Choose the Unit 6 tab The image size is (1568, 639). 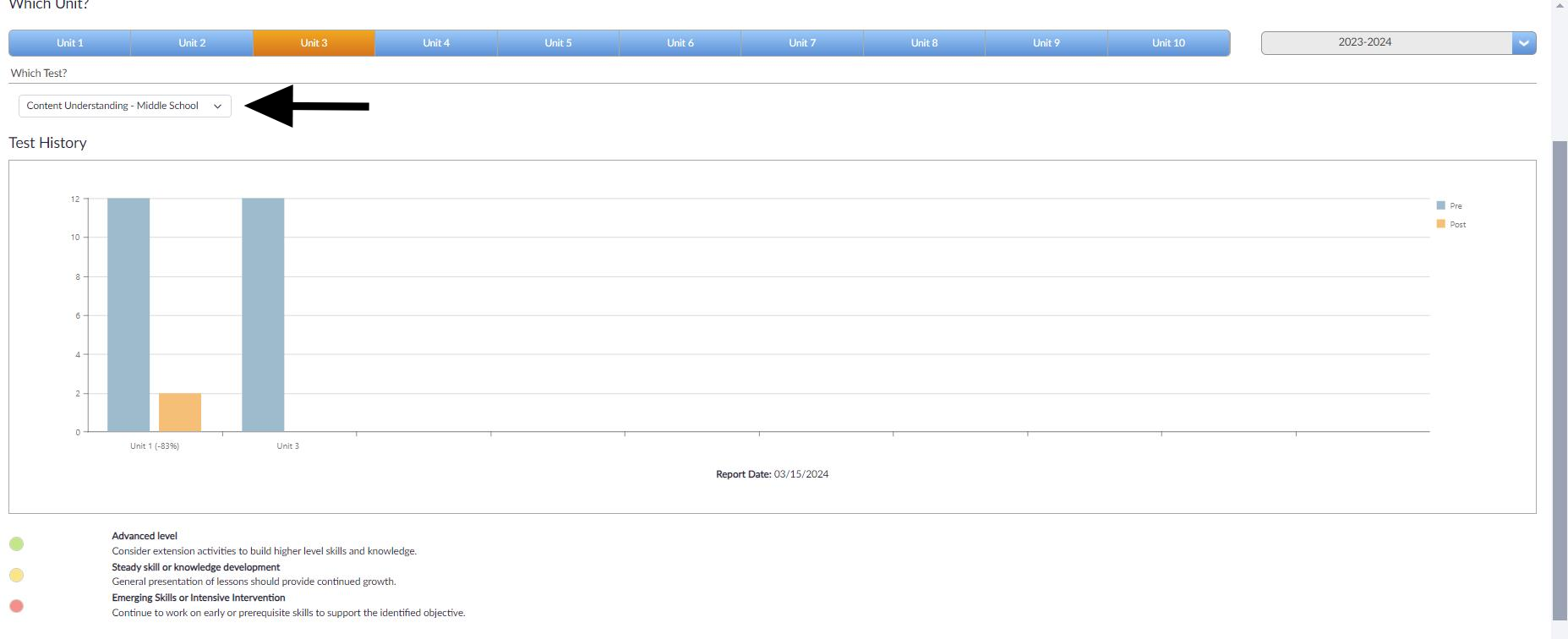[680, 43]
